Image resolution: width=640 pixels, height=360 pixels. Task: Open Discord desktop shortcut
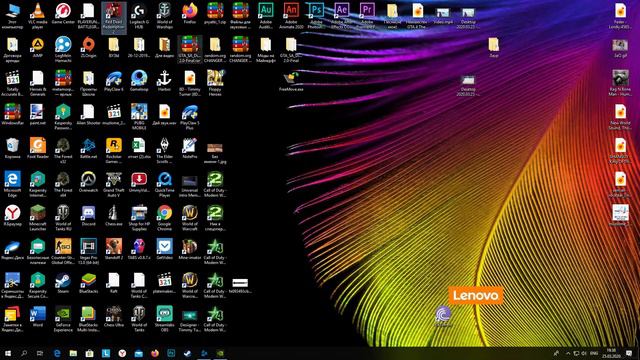coord(88,216)
